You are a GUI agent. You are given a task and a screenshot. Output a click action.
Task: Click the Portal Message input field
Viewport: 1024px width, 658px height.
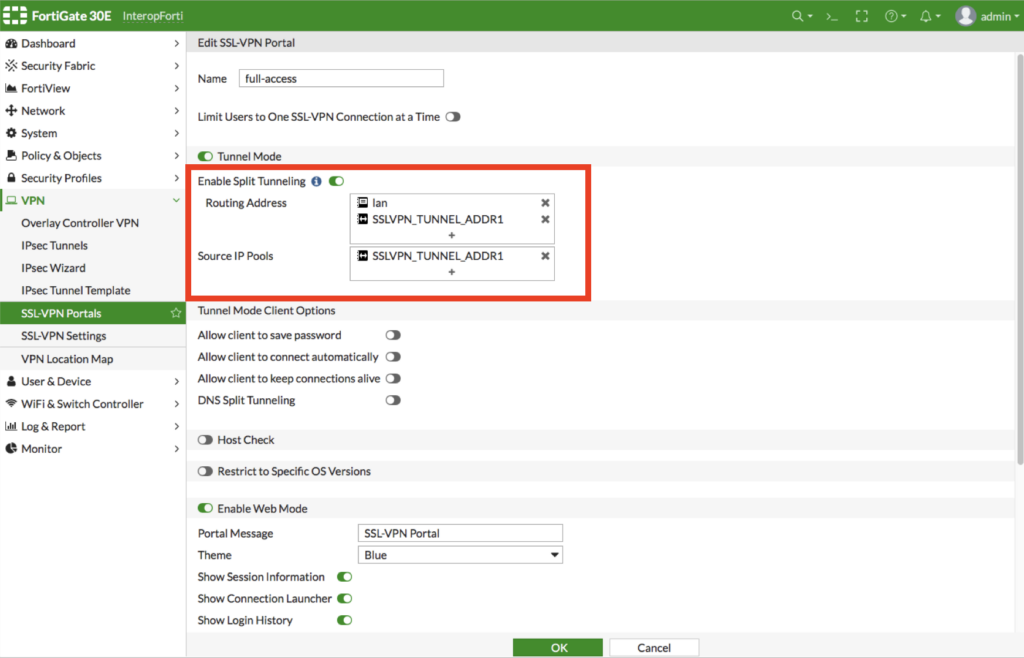click(x=460, y=533)
